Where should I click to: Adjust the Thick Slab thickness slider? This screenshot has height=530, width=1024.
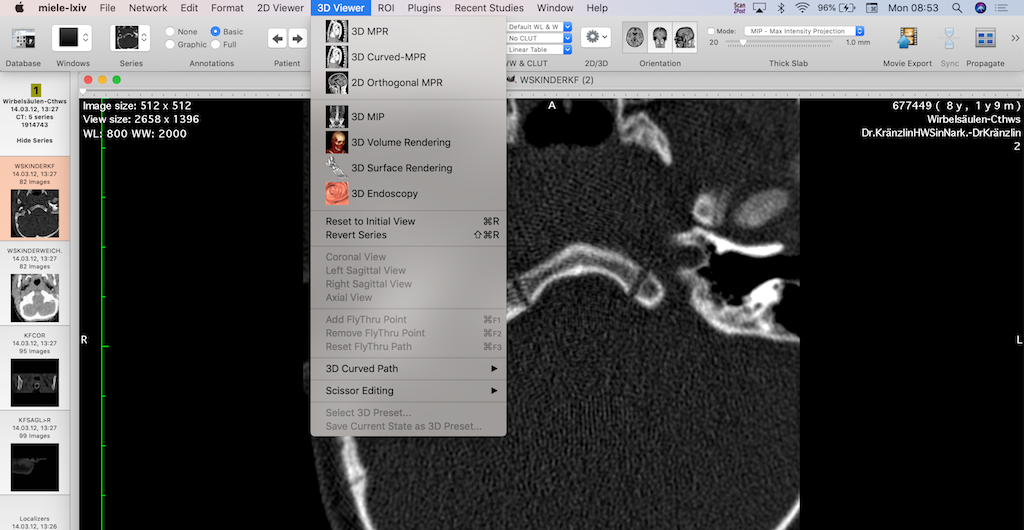[x=742, y=43]
